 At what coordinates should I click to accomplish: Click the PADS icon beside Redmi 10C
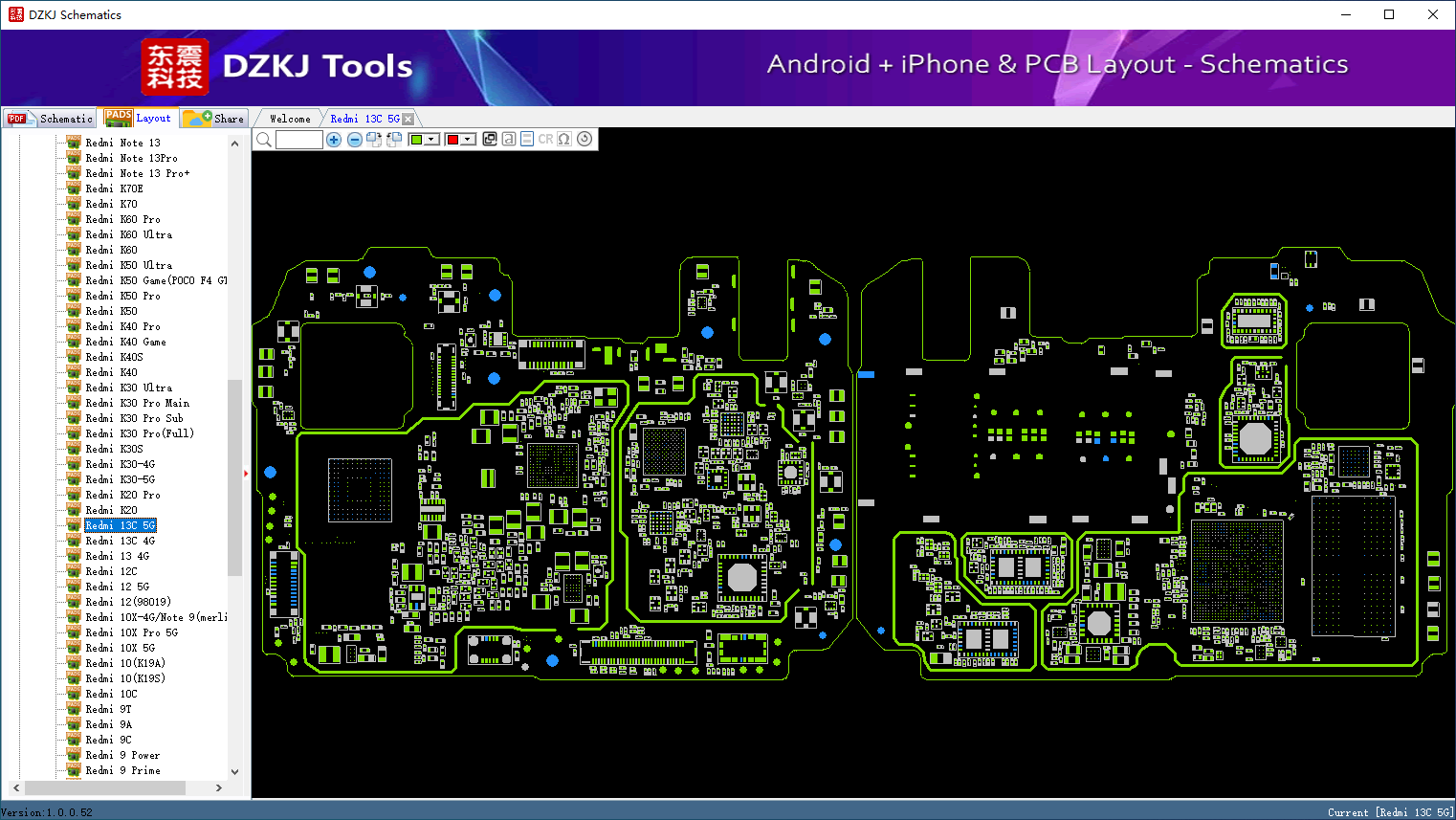[74, 694]
